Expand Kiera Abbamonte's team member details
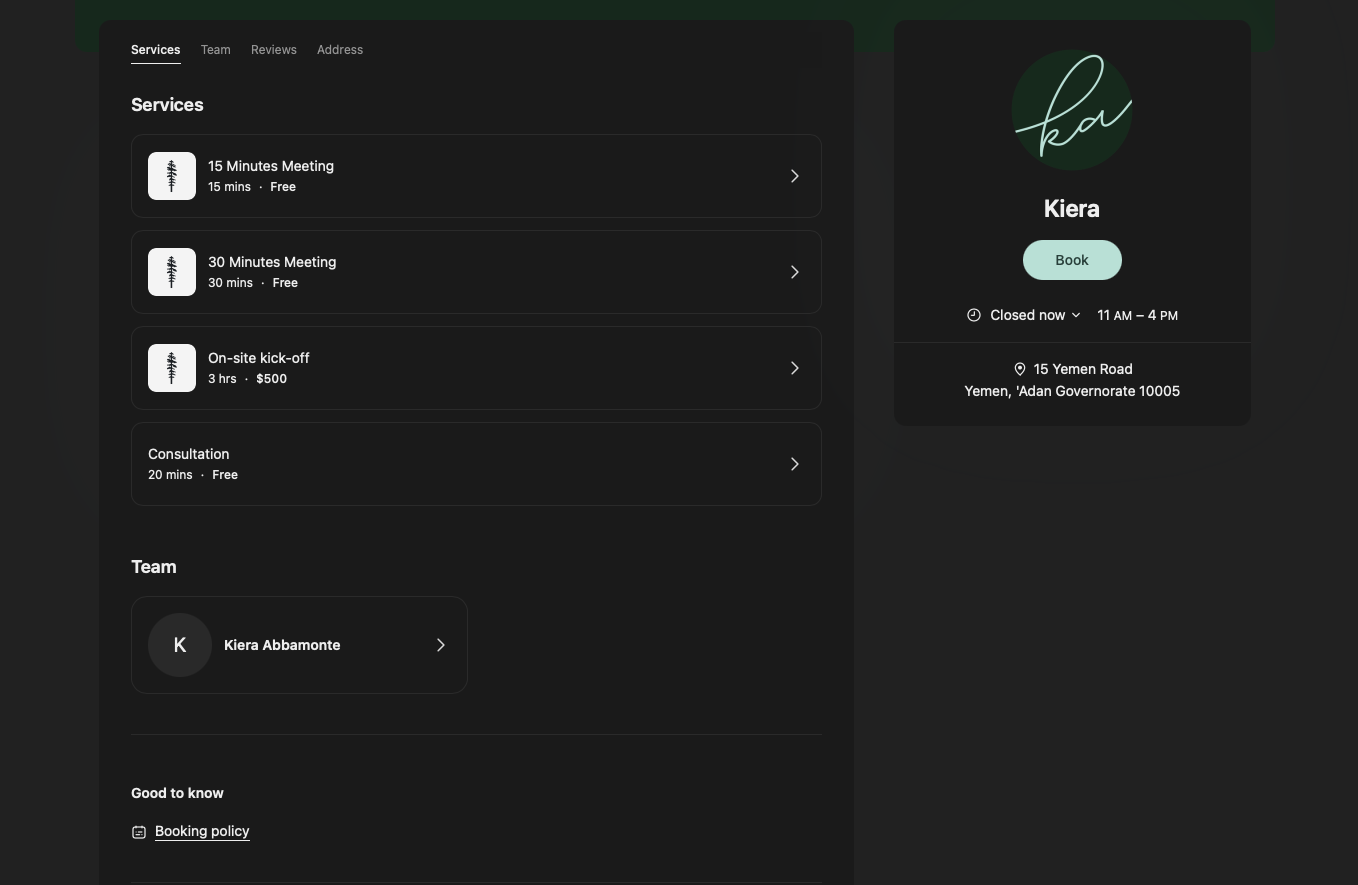 pyautogui.click(x=441, y=644)
